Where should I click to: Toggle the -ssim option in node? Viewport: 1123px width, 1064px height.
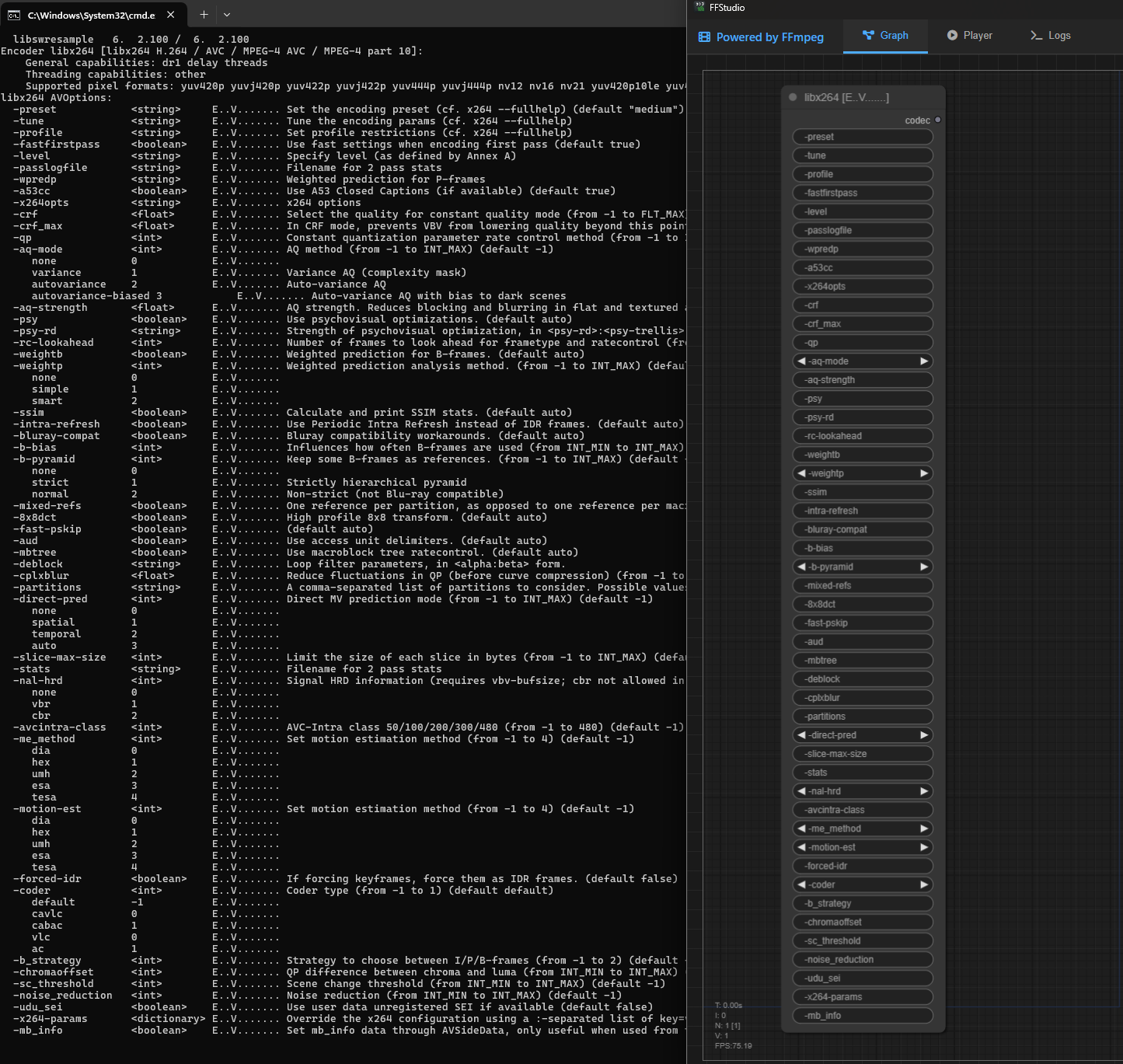click(x=863, y=492)
